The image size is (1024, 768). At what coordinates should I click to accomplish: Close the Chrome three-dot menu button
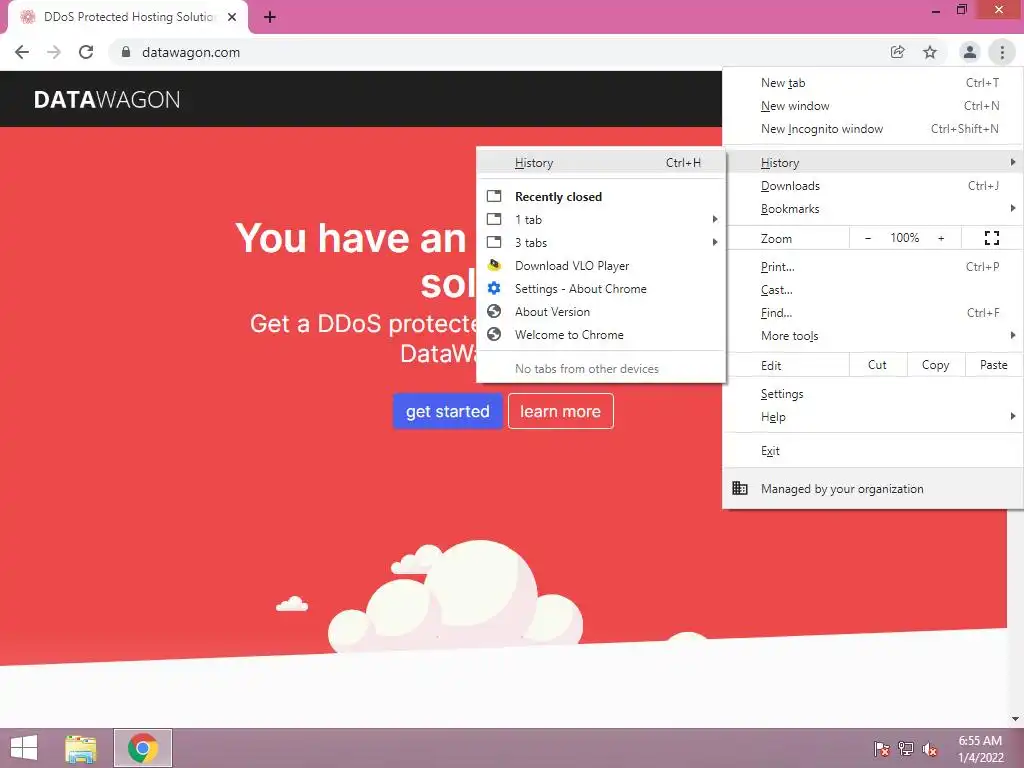pyautogui.click(x=1002, y=52)
